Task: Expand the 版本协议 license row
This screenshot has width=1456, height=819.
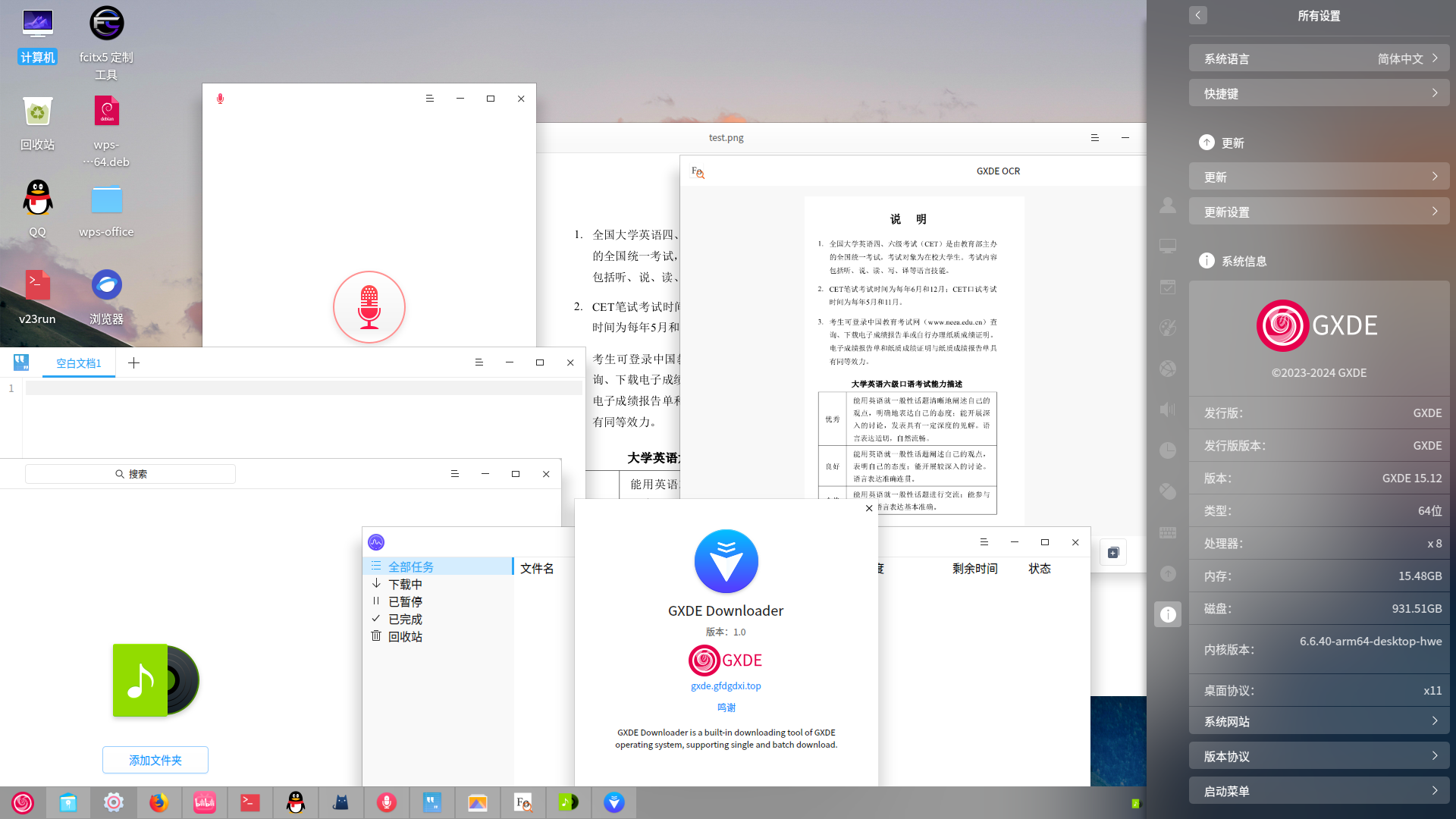Action: [1319, 756]
